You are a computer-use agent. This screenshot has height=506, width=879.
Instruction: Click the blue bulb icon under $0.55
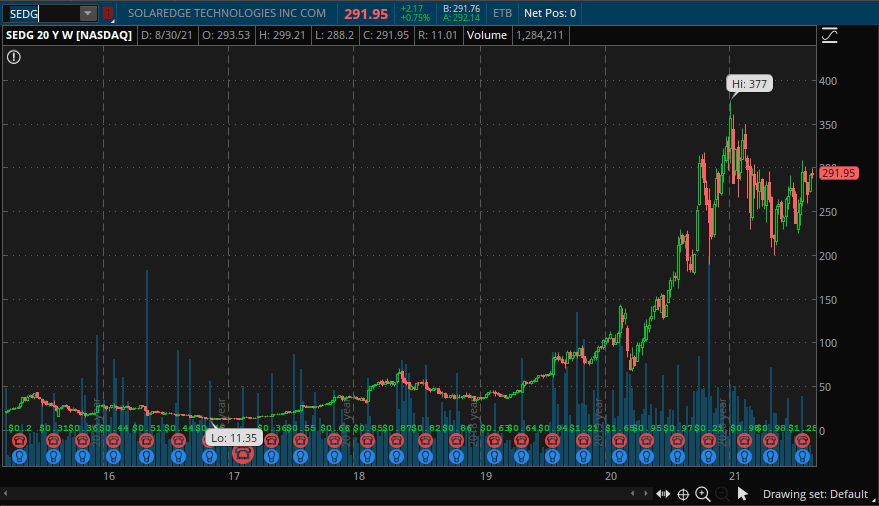[x=300, y=457]
